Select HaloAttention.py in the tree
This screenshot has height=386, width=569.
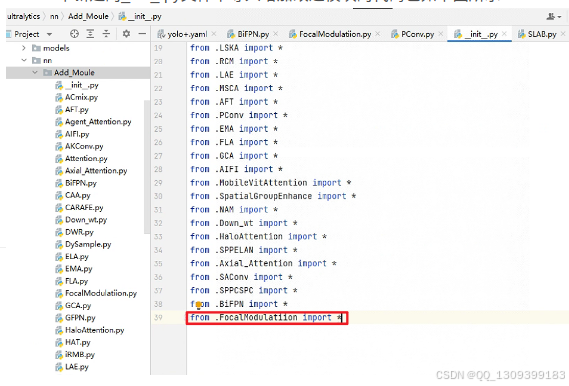(90, 330)
